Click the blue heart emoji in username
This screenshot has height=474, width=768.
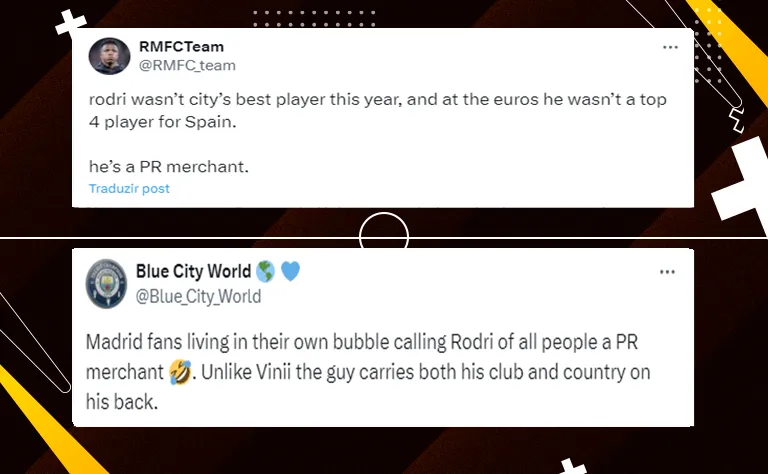(290, 271)
